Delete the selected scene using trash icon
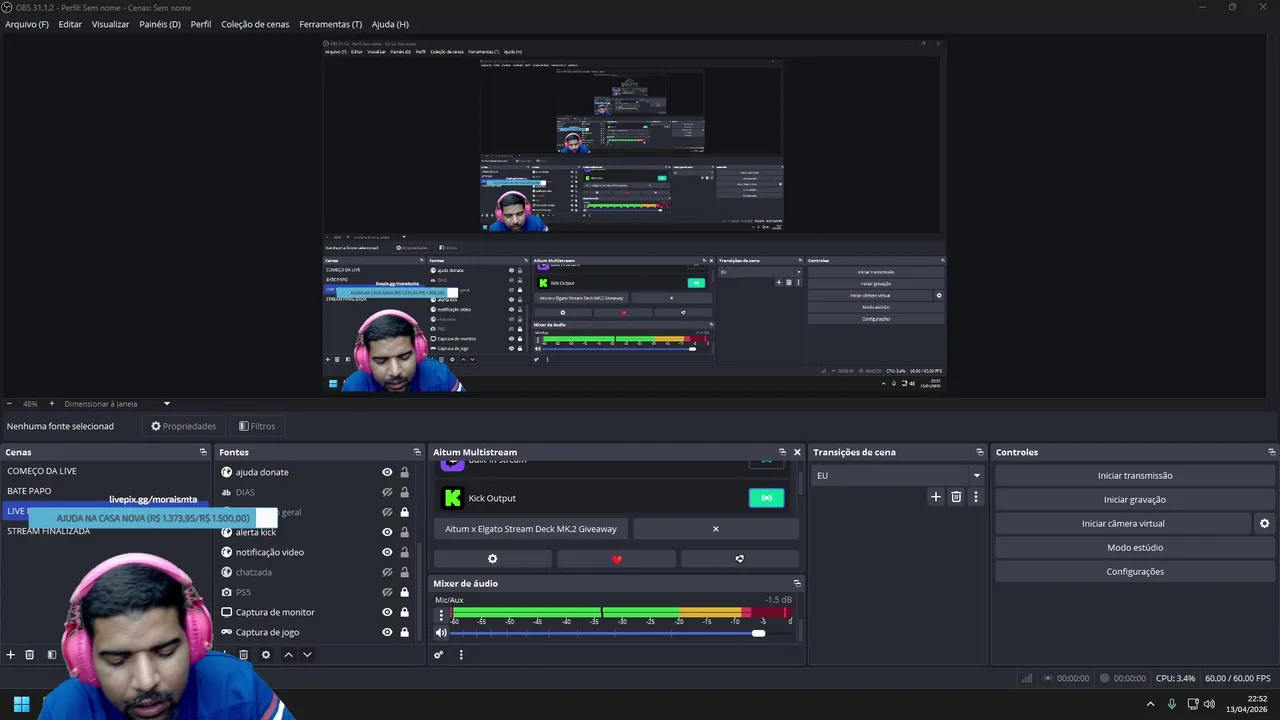Image resolution: width=1280 pixels, height=720 pixels. point(29,655)
